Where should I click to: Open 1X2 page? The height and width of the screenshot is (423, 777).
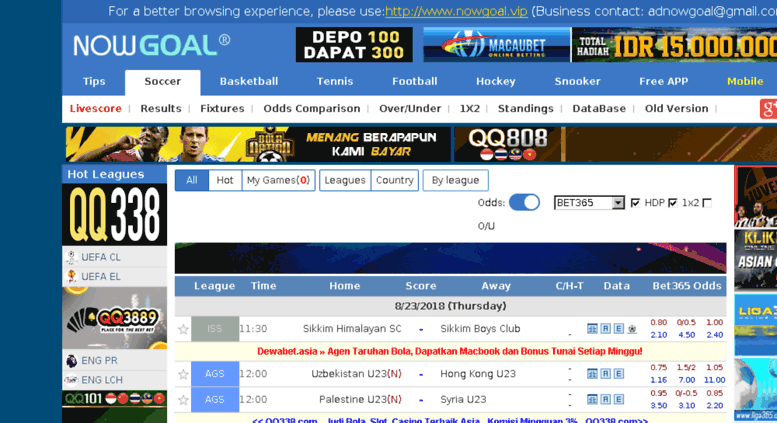470,108
